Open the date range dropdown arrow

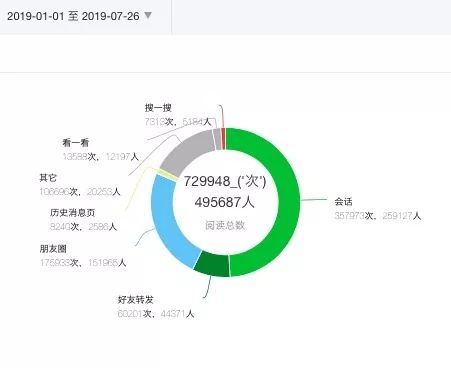[x=148, y=15]
